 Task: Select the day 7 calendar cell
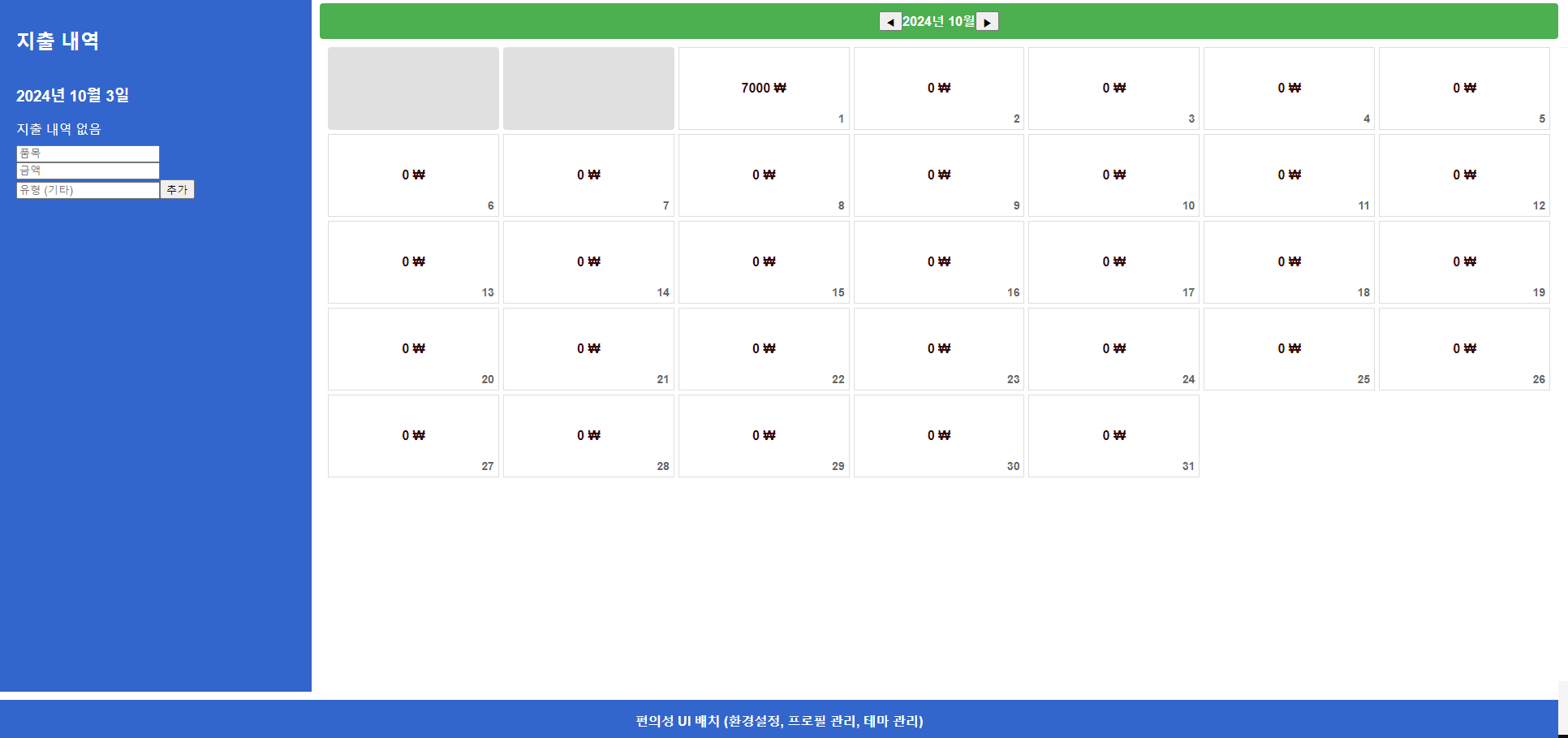[588, 175]
